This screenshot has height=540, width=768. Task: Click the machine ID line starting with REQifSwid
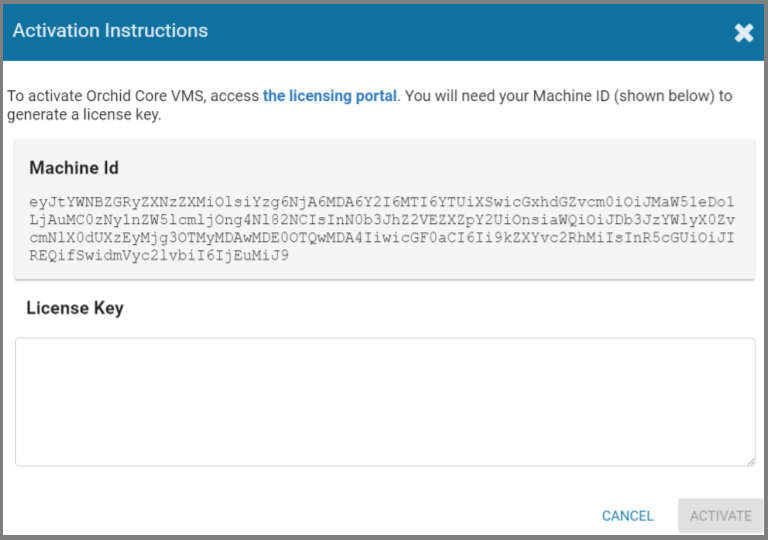pyautogui.click(x=160, y=255)
